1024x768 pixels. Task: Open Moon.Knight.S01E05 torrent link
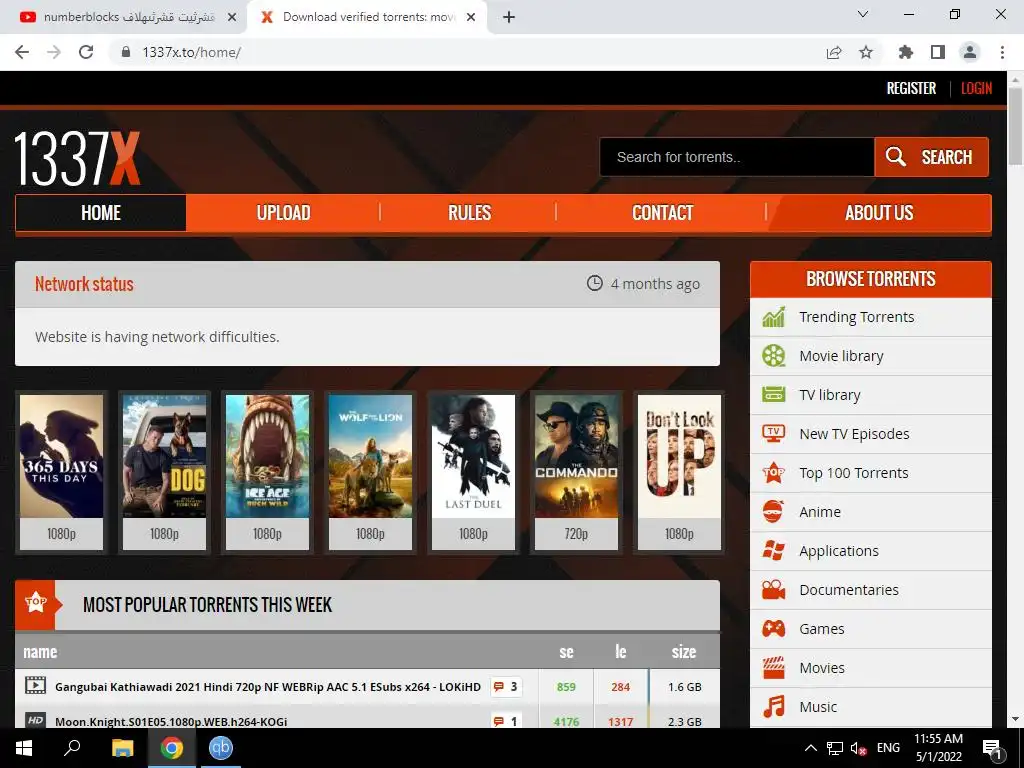pyautogui.click(x=171, y=722)
